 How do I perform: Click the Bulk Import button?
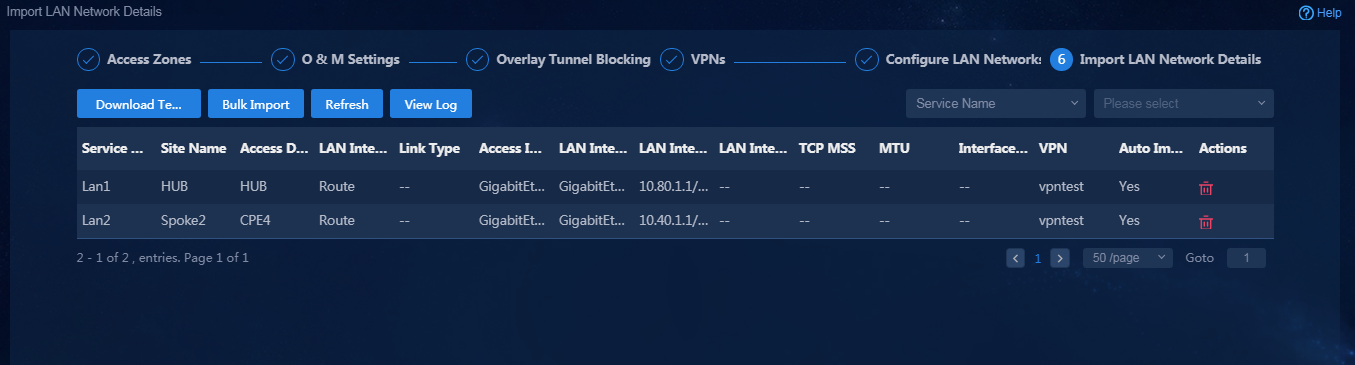click(256, 104)
